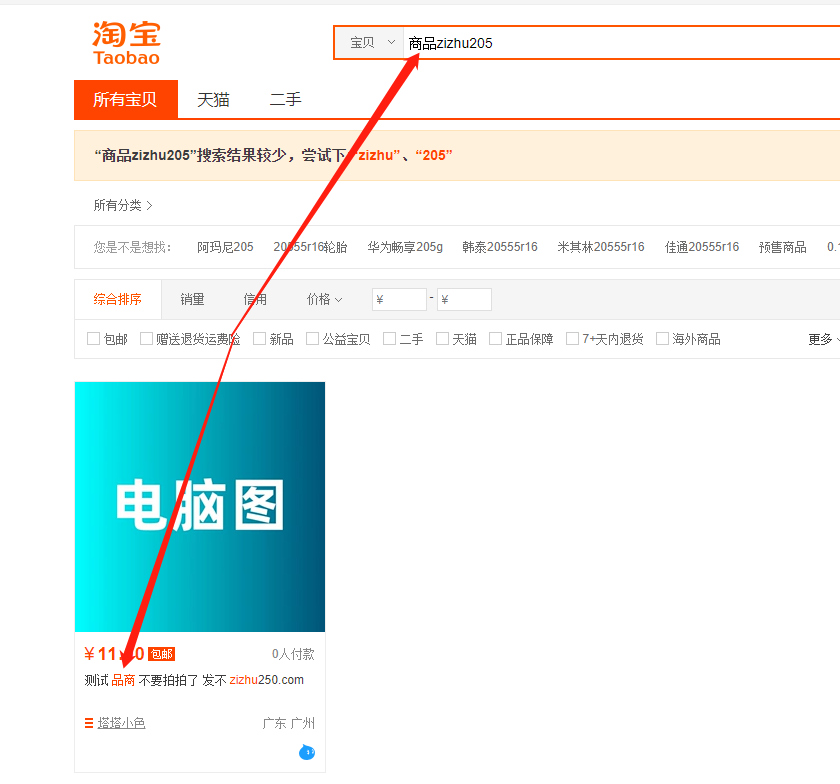Click the orange shop icon beside 塔塔小色
This screenshot has width=840, height=784.
tap(89, 723)
